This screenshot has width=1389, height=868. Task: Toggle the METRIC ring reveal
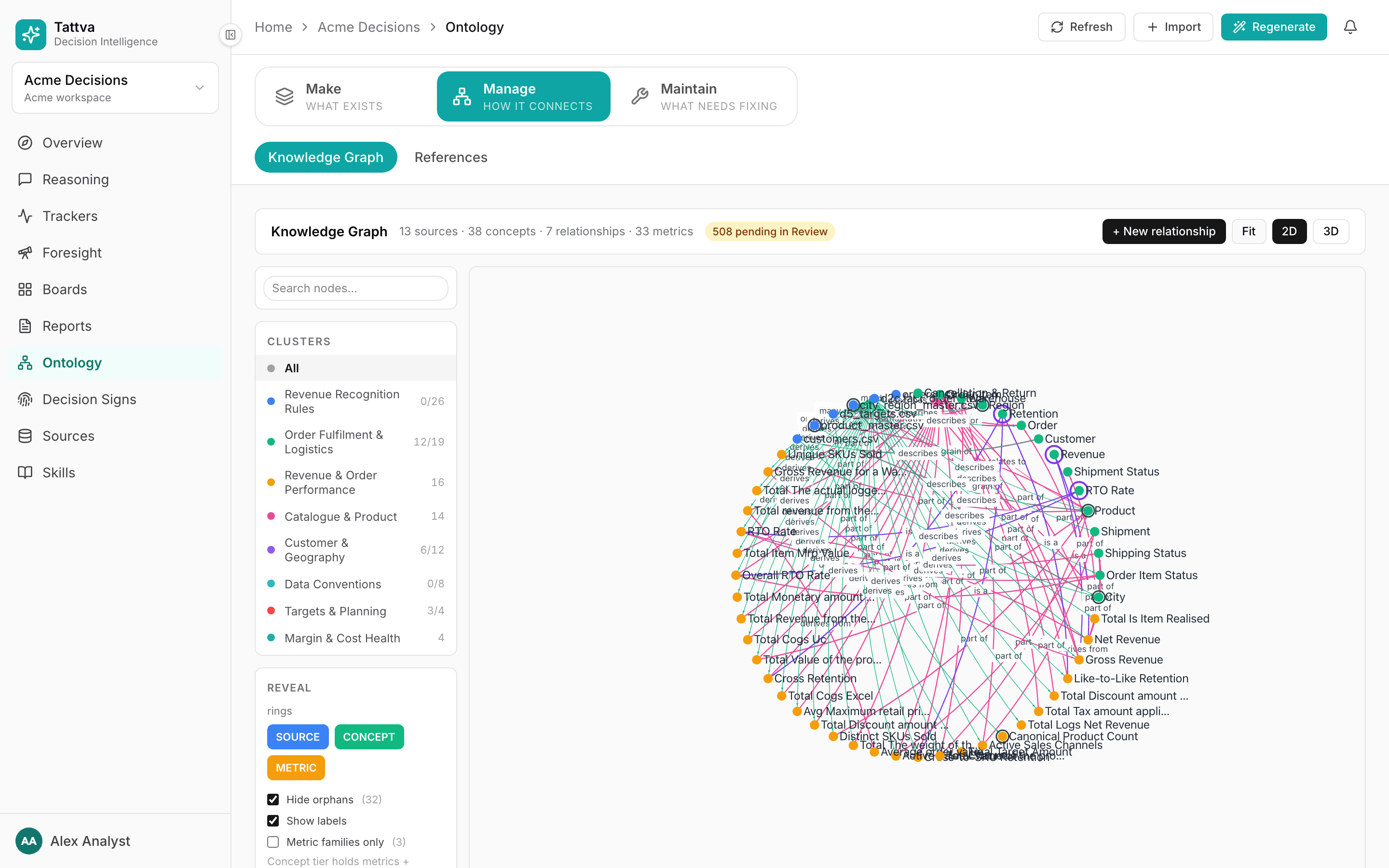tap(296, 768)
